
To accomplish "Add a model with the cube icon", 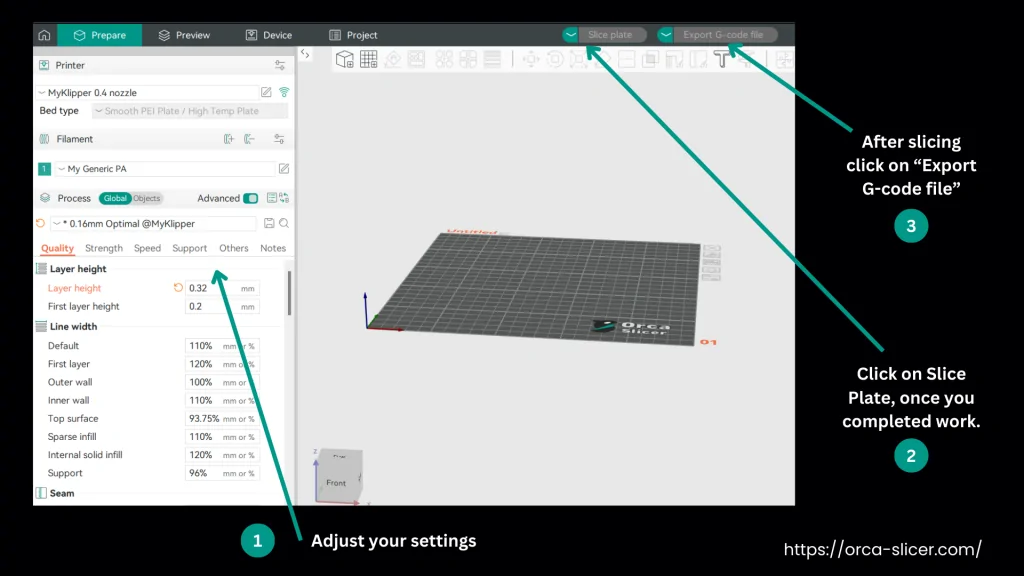I will click(x=344, y=59).
